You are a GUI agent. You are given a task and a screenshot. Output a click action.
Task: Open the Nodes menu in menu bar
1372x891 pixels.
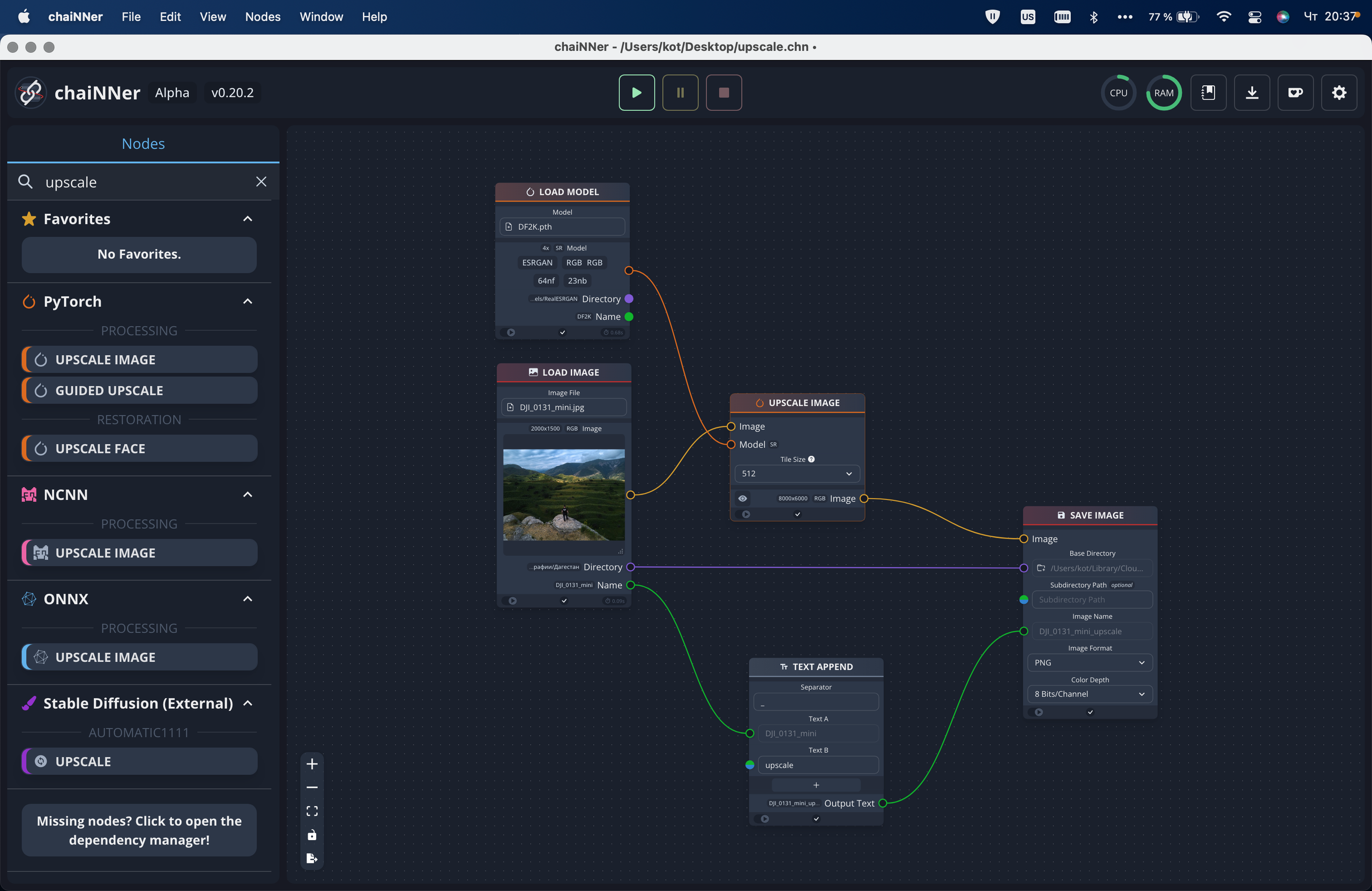click(262, 17)
